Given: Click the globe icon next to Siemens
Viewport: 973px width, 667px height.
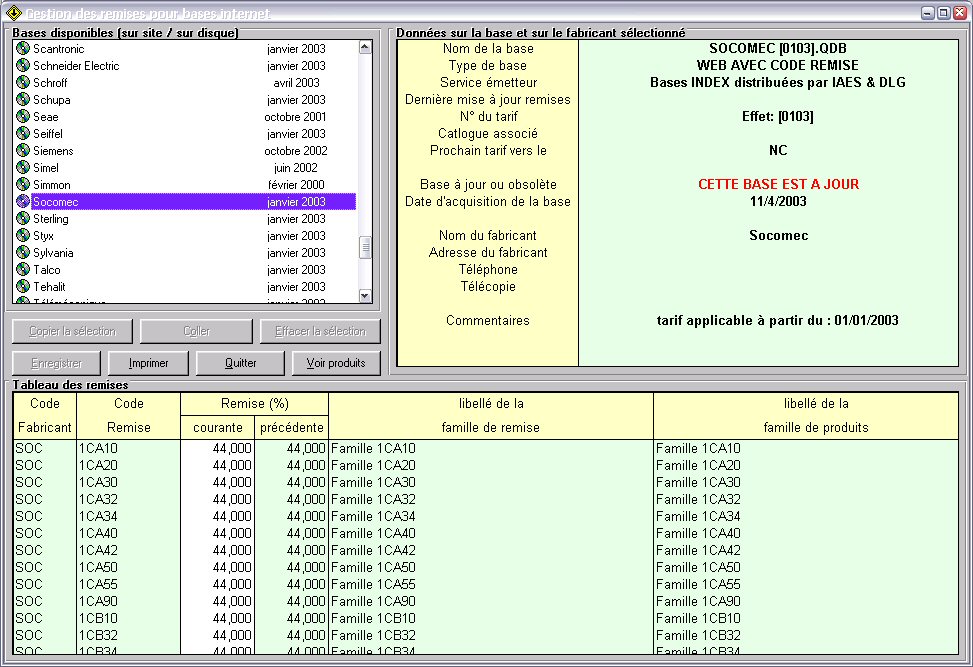Looking at the screenshot, I should click(23, 151).
